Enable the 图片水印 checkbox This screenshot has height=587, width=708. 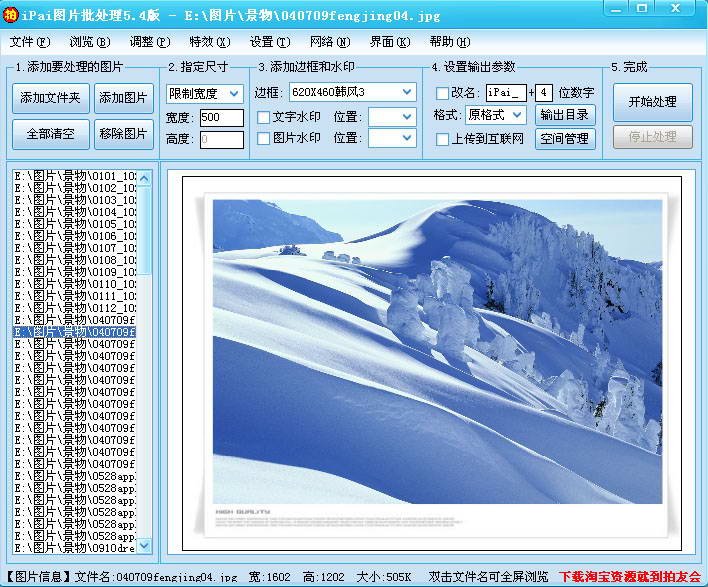tap(263, 139)
